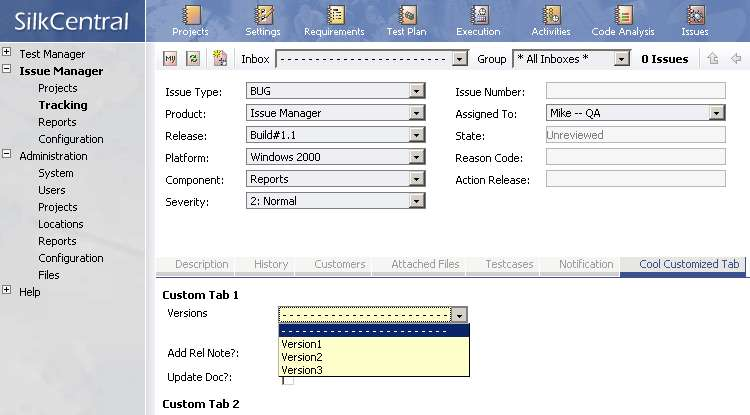Viewport: 750px width, 415px height.
Task: Open the Component dropdown showing Reports
Action: pos(335,179)
